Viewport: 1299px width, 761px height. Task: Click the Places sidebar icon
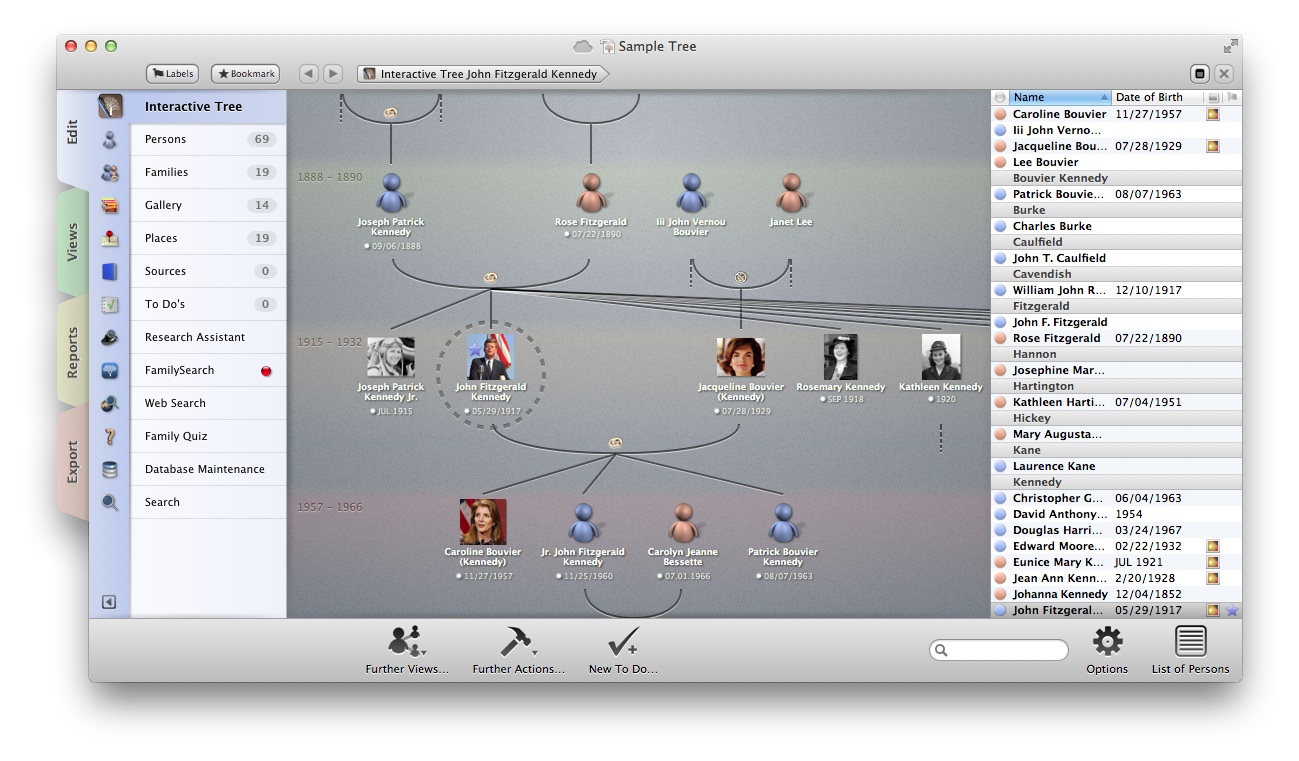(110, 239)
